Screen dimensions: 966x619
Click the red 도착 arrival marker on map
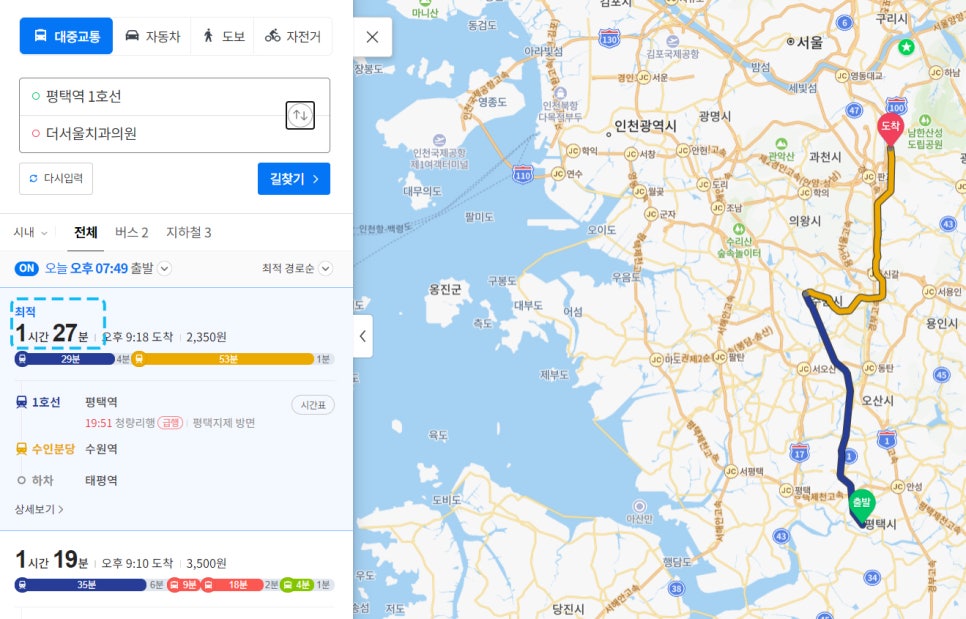(x=889, y=127)
